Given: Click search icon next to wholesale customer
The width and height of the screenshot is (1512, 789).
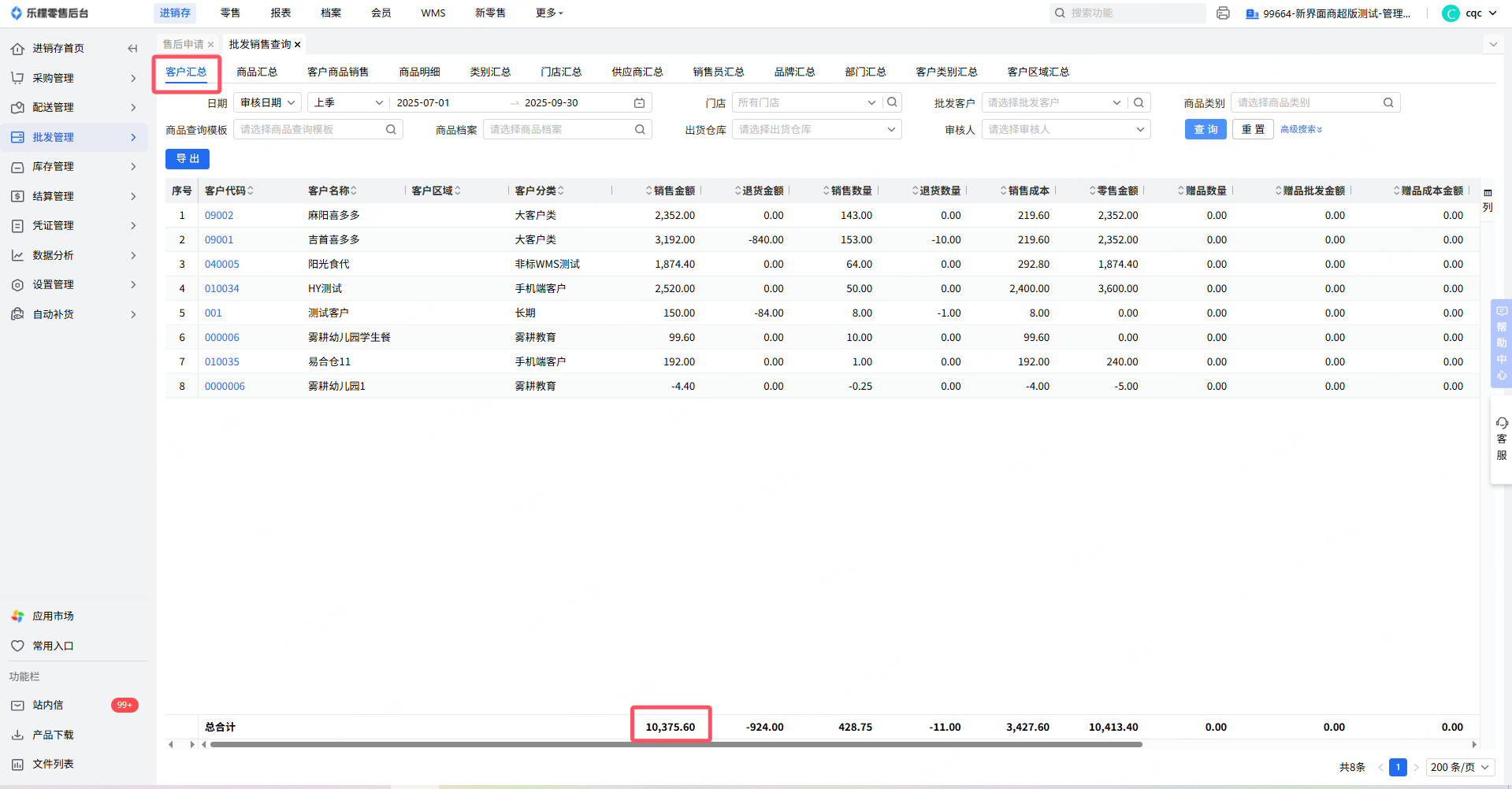Looking at the screenshot, I should [x=1139, y=102].
